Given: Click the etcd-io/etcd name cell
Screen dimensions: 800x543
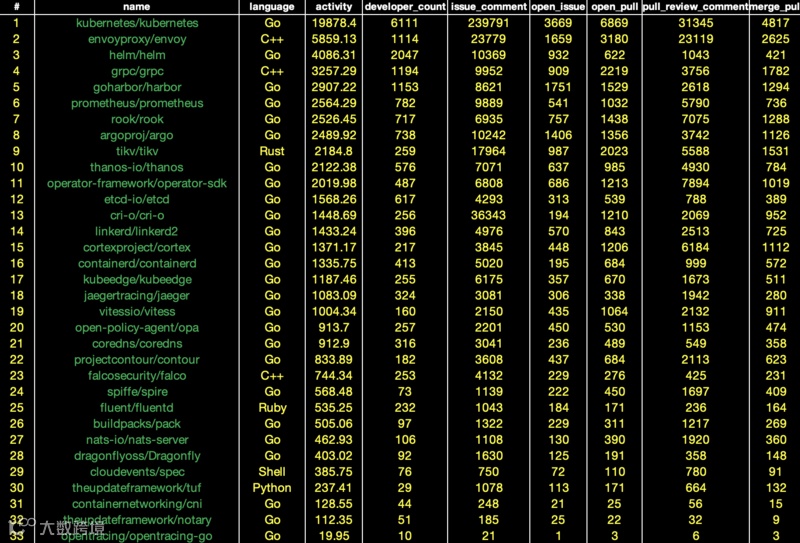Looking at the screenshot, I should pos(137,199).
